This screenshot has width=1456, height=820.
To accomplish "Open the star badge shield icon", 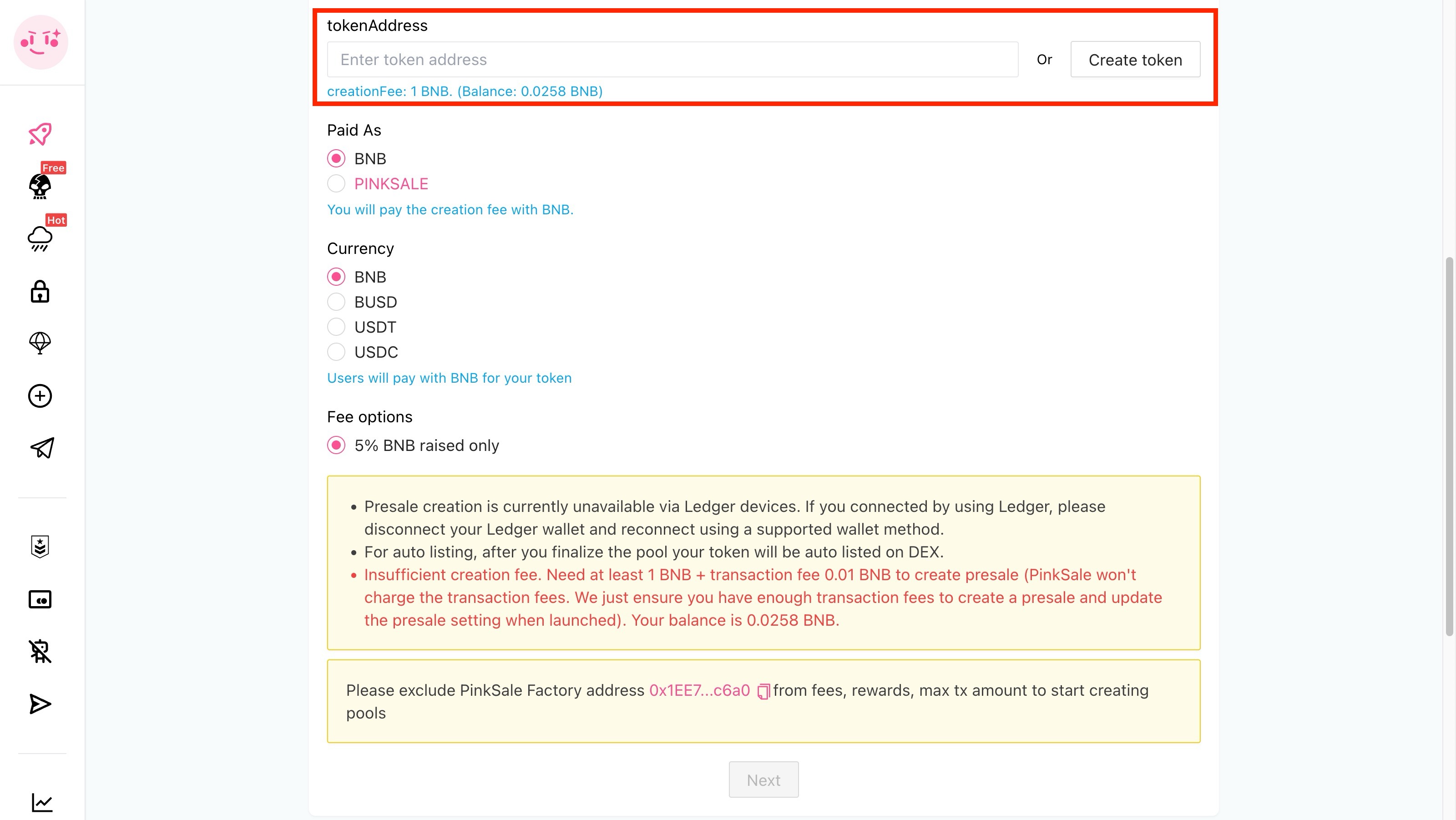I will point(40,547).
